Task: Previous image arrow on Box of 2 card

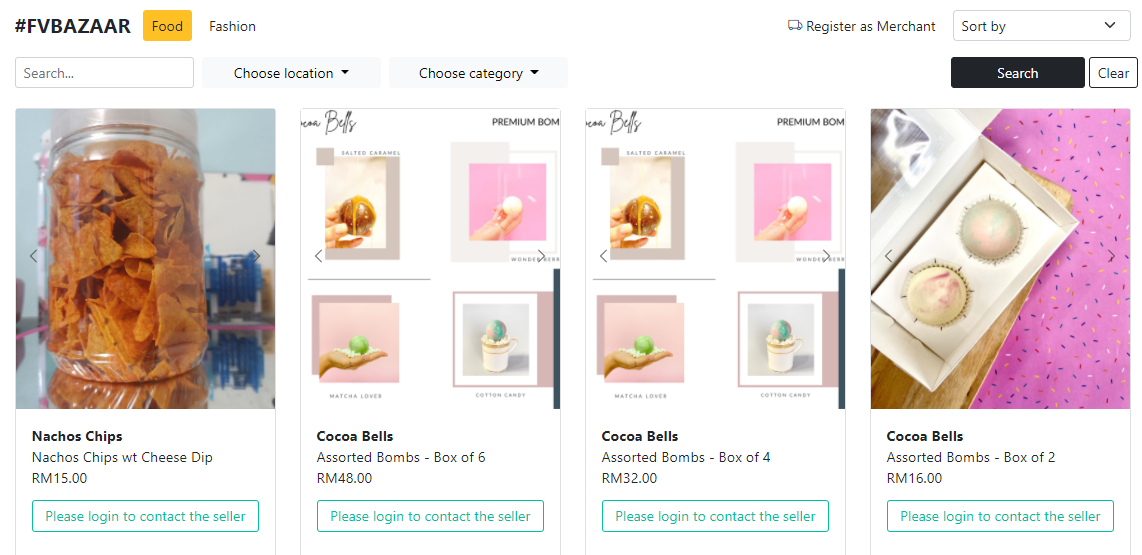Action: tap(888, 256)
